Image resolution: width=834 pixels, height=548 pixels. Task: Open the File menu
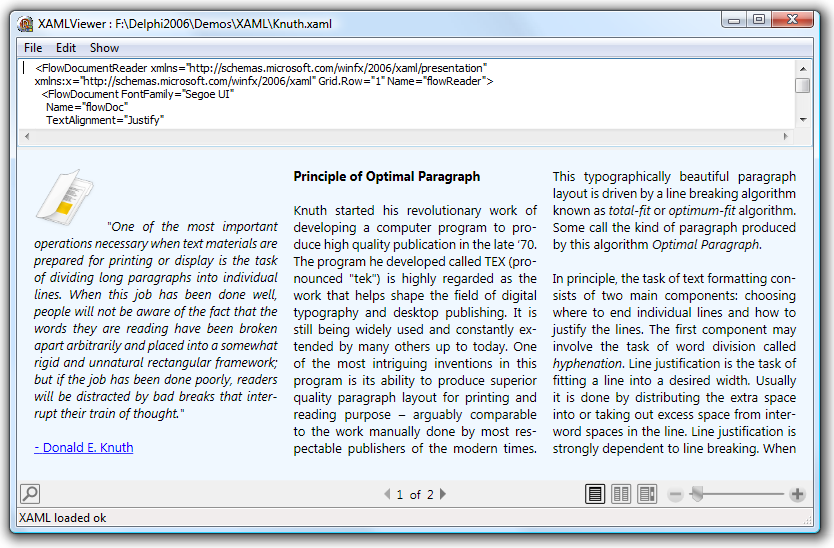pos(33,48)
